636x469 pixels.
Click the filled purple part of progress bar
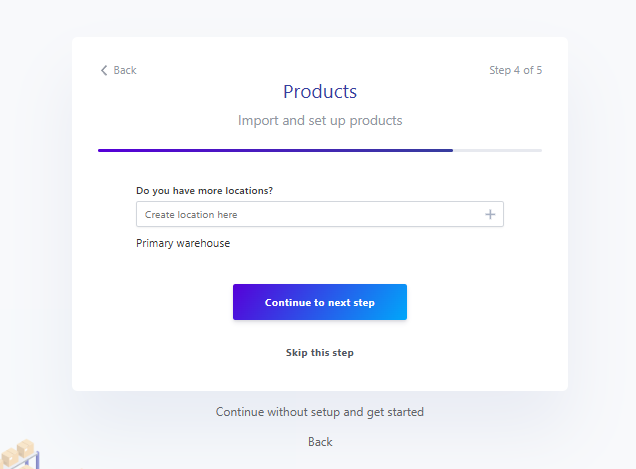coord(275,150)
